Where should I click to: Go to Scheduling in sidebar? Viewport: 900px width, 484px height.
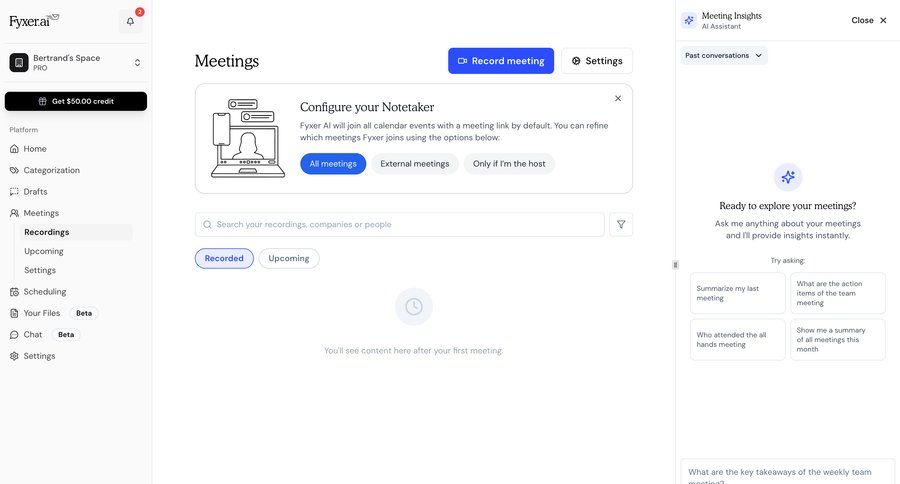pos(45,292)
